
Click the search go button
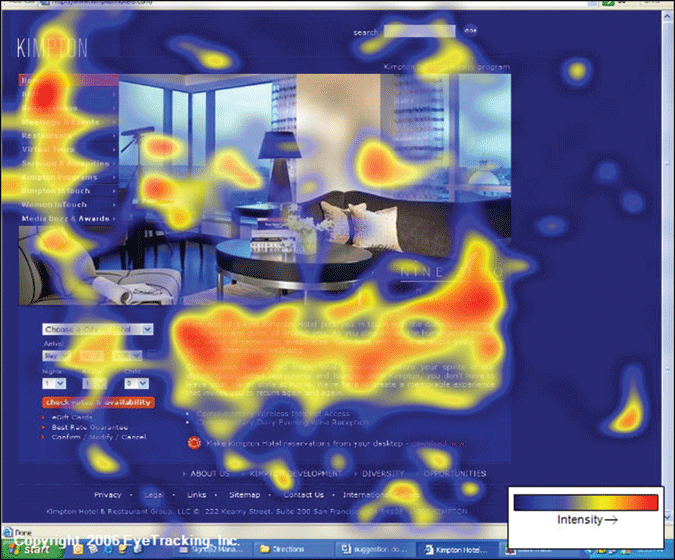(x=470, y=32)
